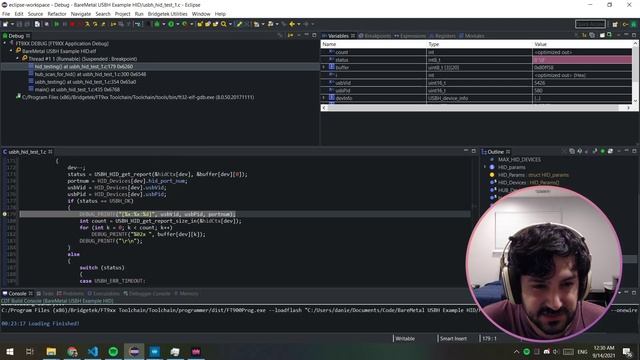Open the Window menu
This screenshot has height=360, width=640.
tap(201, 14)
